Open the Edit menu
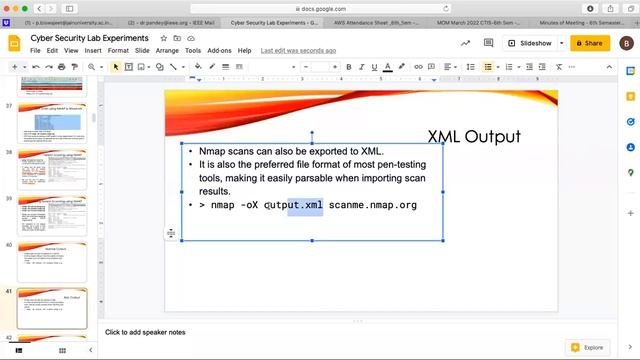 point(52,51)
